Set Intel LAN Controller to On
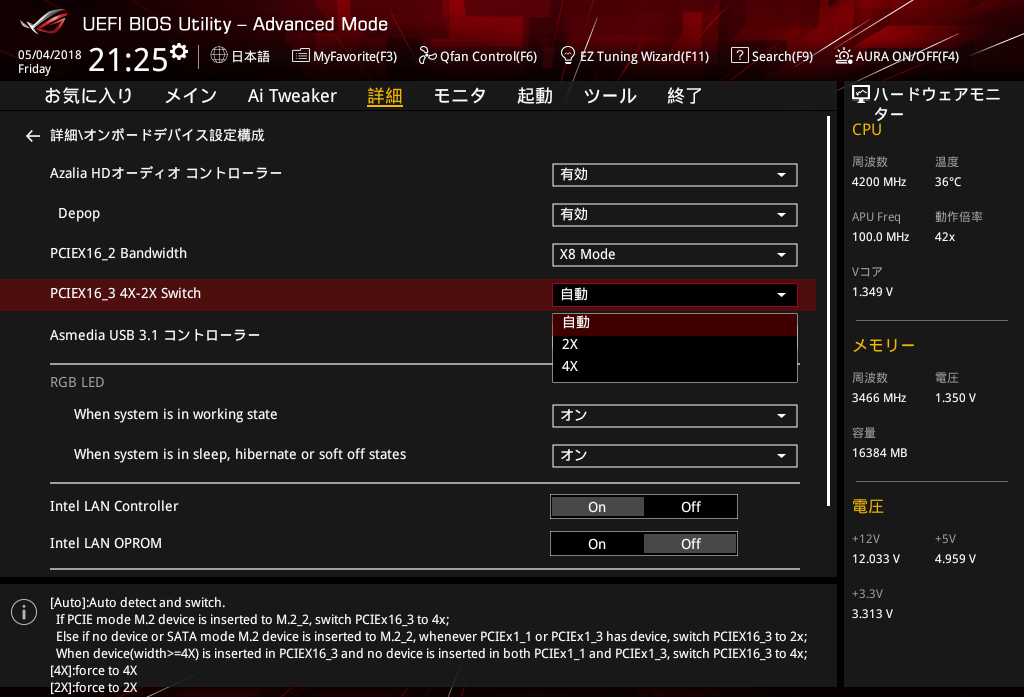The image size is (1024, 697). 597,507
